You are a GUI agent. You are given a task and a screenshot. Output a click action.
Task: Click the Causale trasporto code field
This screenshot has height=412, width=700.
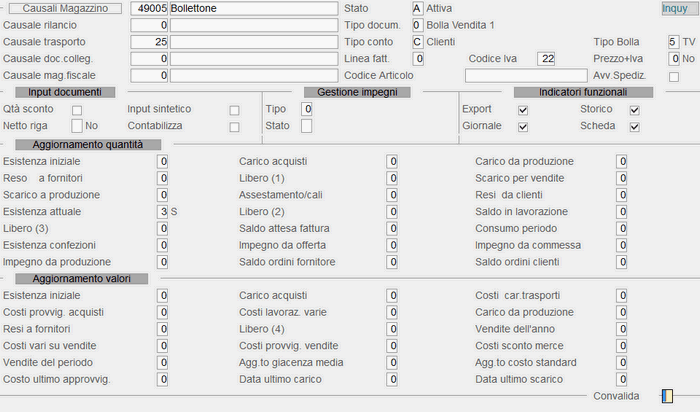(x=149, y=42)
